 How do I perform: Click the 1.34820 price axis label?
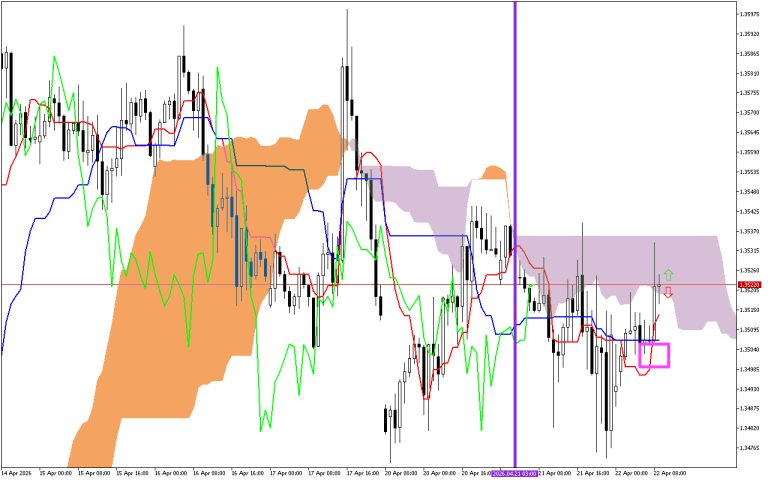click(x=749, y=429)
